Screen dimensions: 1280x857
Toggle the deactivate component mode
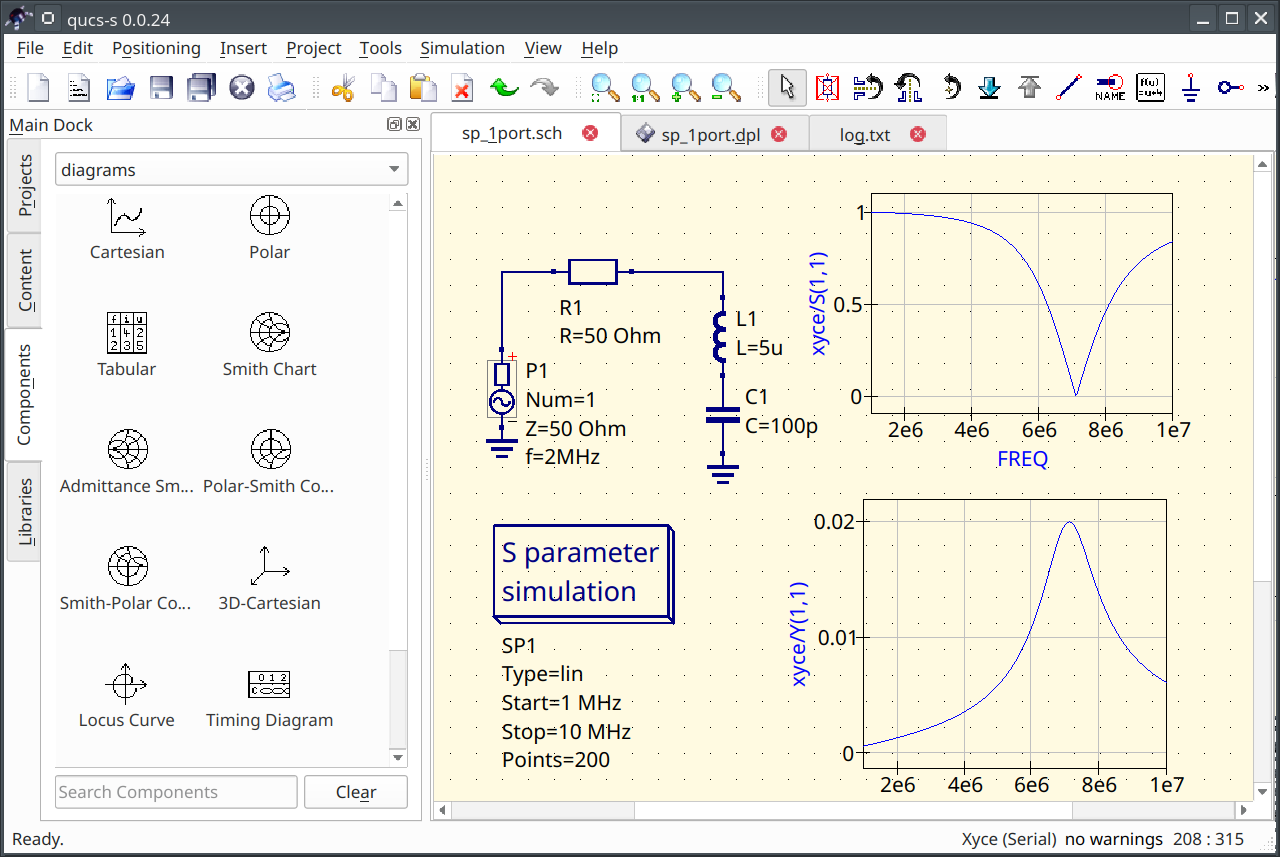827,88
